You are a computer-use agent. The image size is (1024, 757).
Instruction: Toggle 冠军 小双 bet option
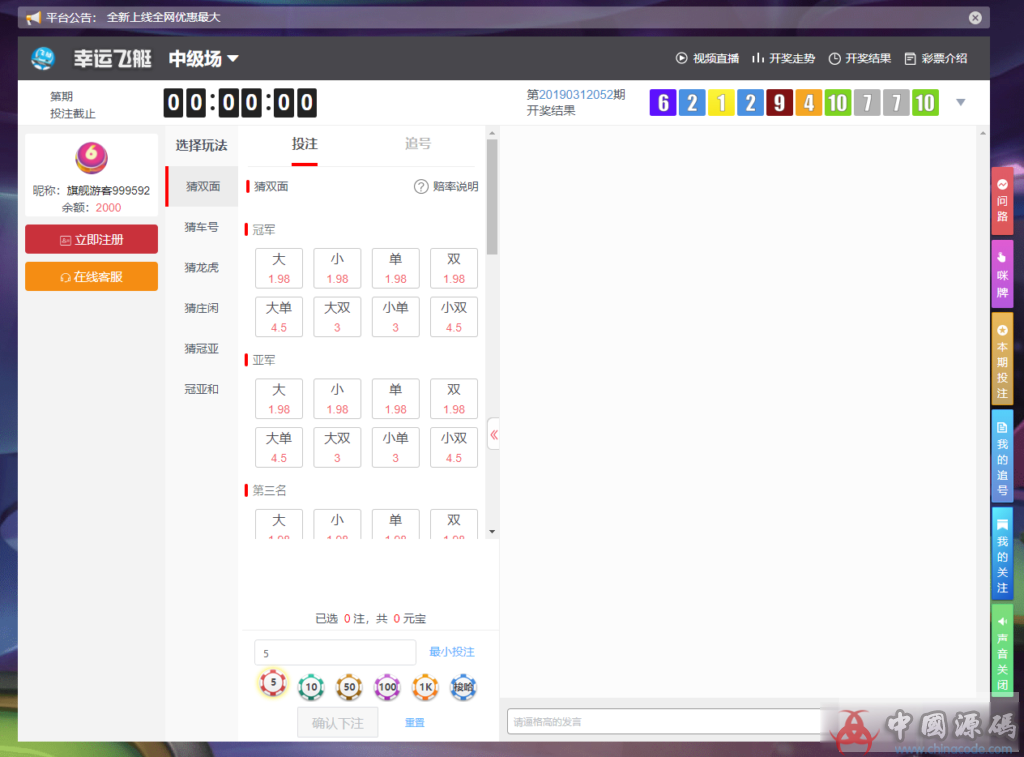point(454,317)
